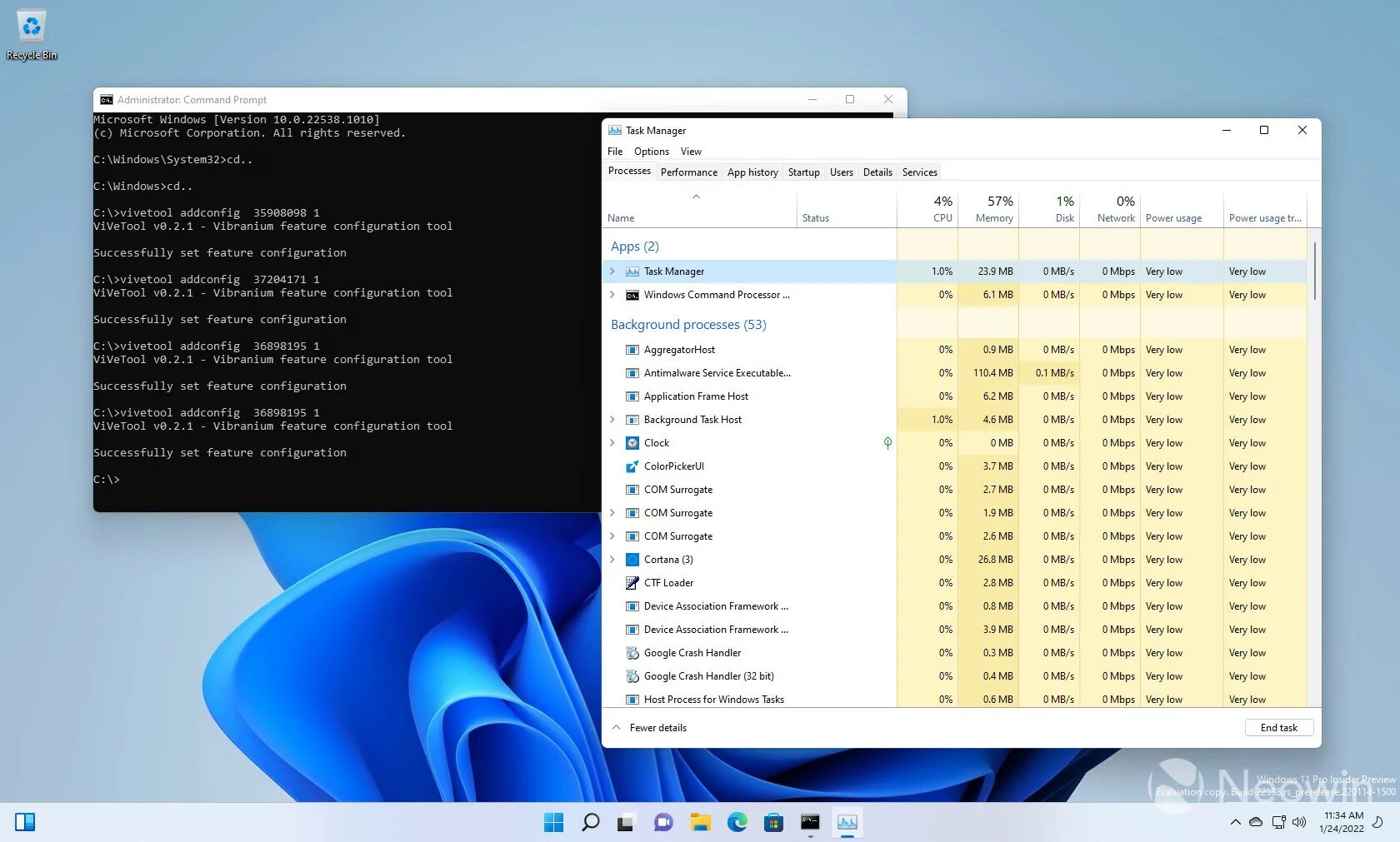Expand the Cortana process group
This screenshot has width=1400, height=842.
612,559
